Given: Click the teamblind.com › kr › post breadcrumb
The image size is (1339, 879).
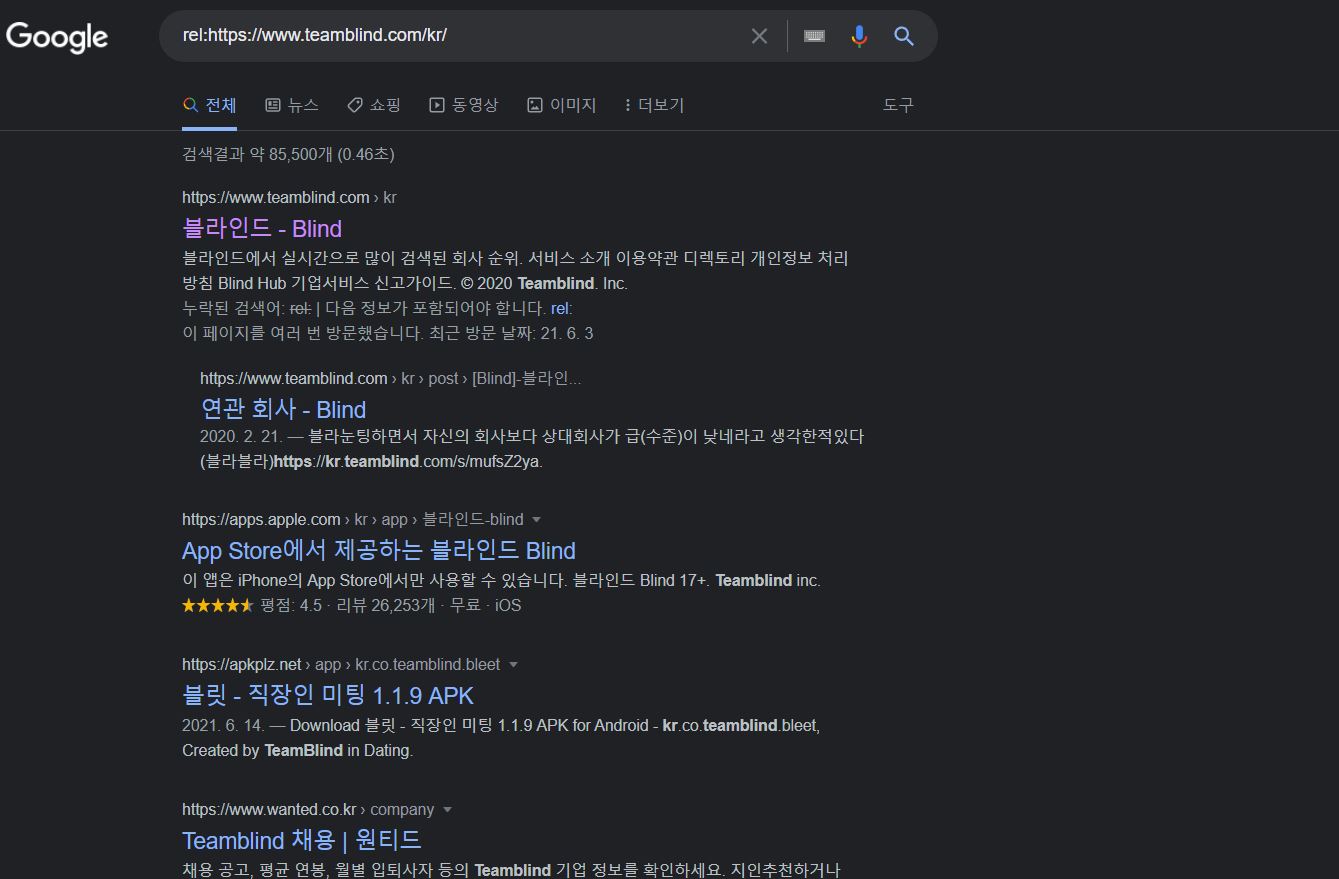Looking at the screenshot, I should tap(390, 378).
